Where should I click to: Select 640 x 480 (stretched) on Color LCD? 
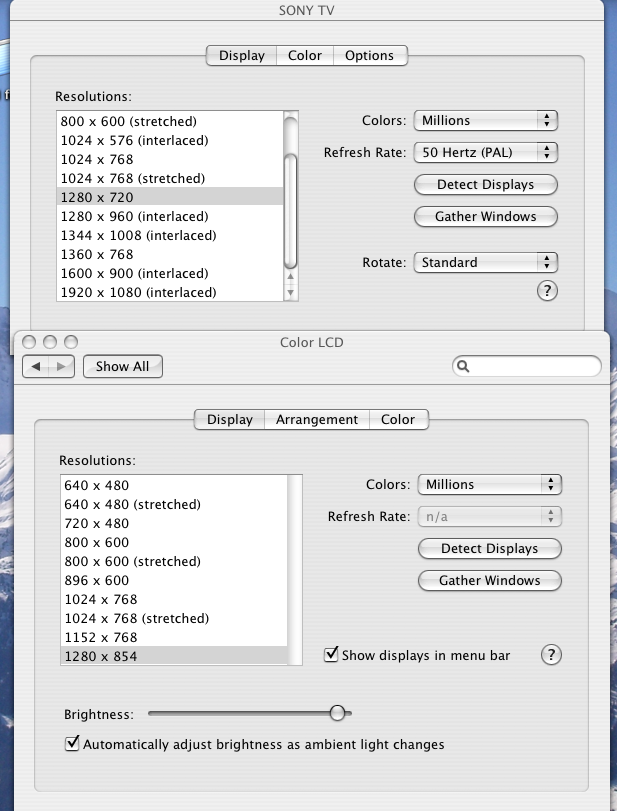pos(174,504)
